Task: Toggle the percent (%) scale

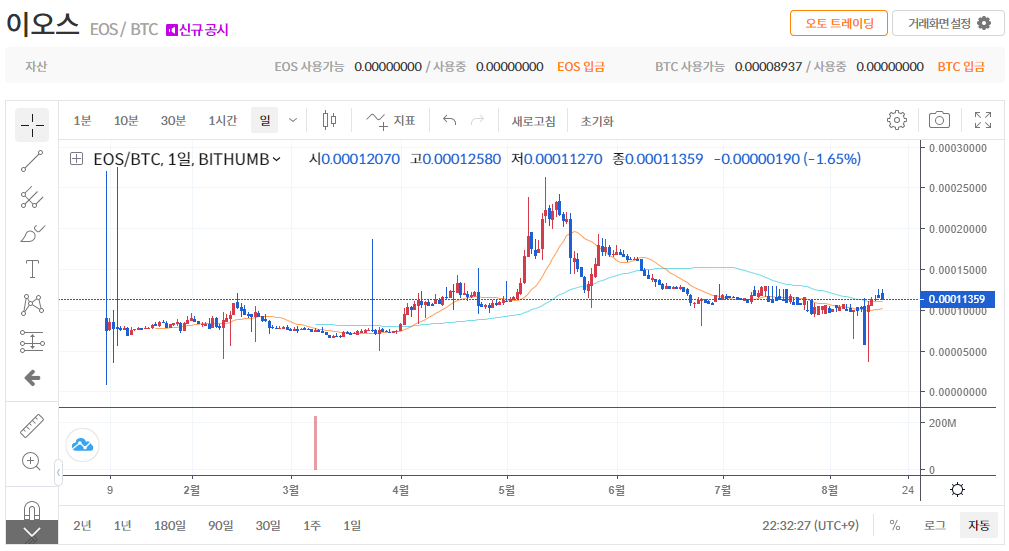Action: (894, 525)
